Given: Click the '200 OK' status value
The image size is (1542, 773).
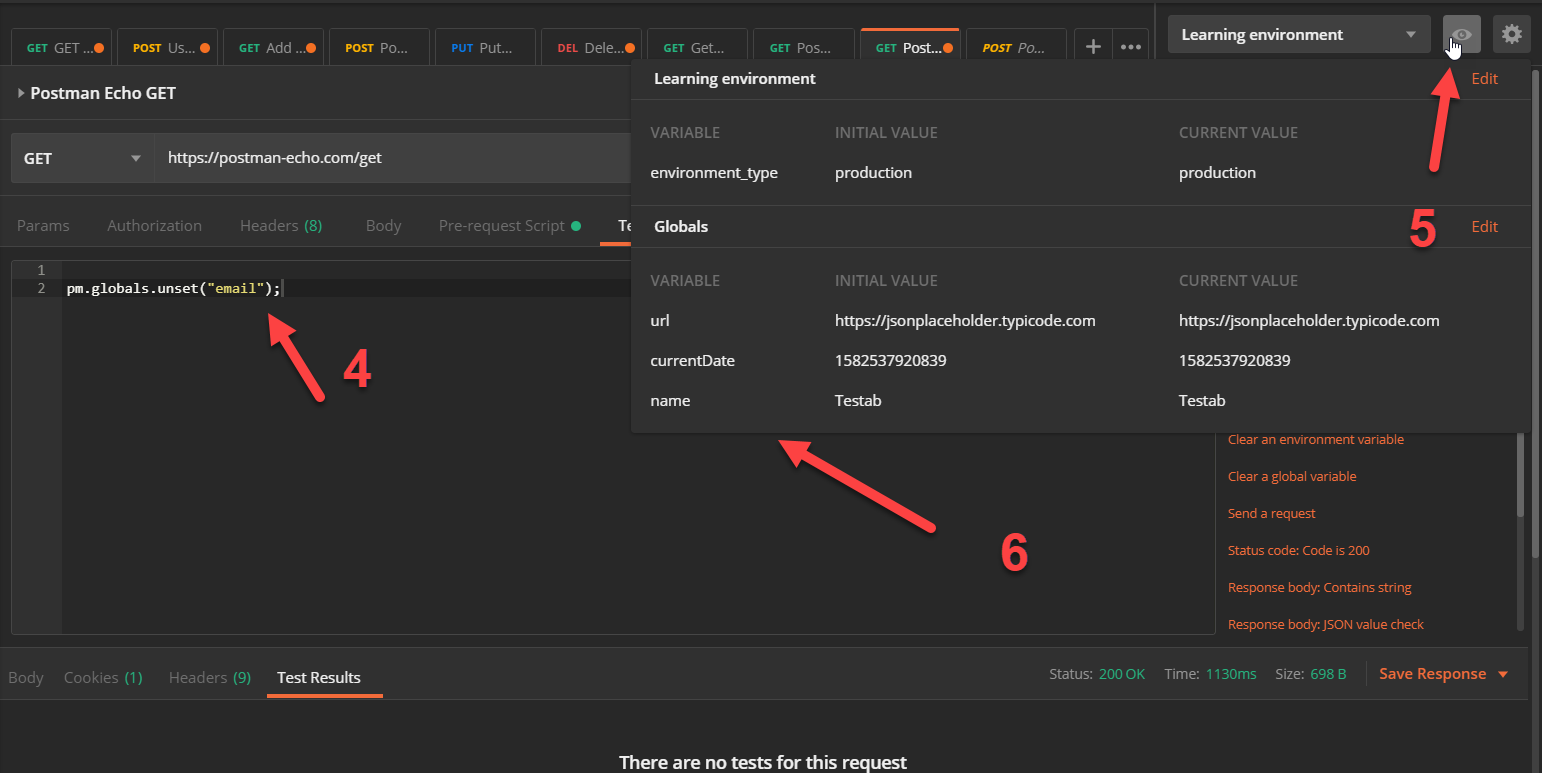Looking at the screenshot, I should pos(1121,674).
